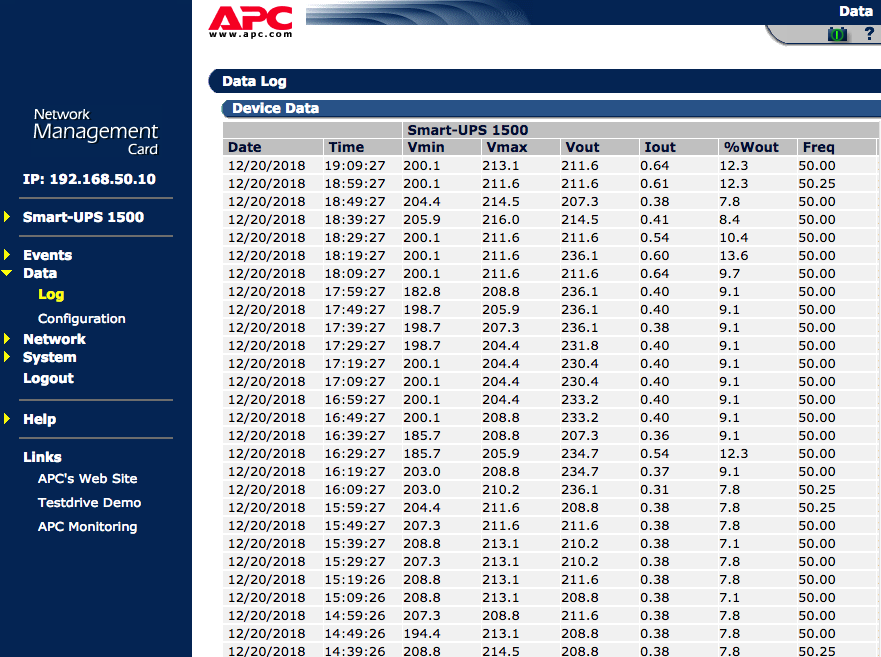
Task: Click Logout in the sidebar
Action: [49, 378]
